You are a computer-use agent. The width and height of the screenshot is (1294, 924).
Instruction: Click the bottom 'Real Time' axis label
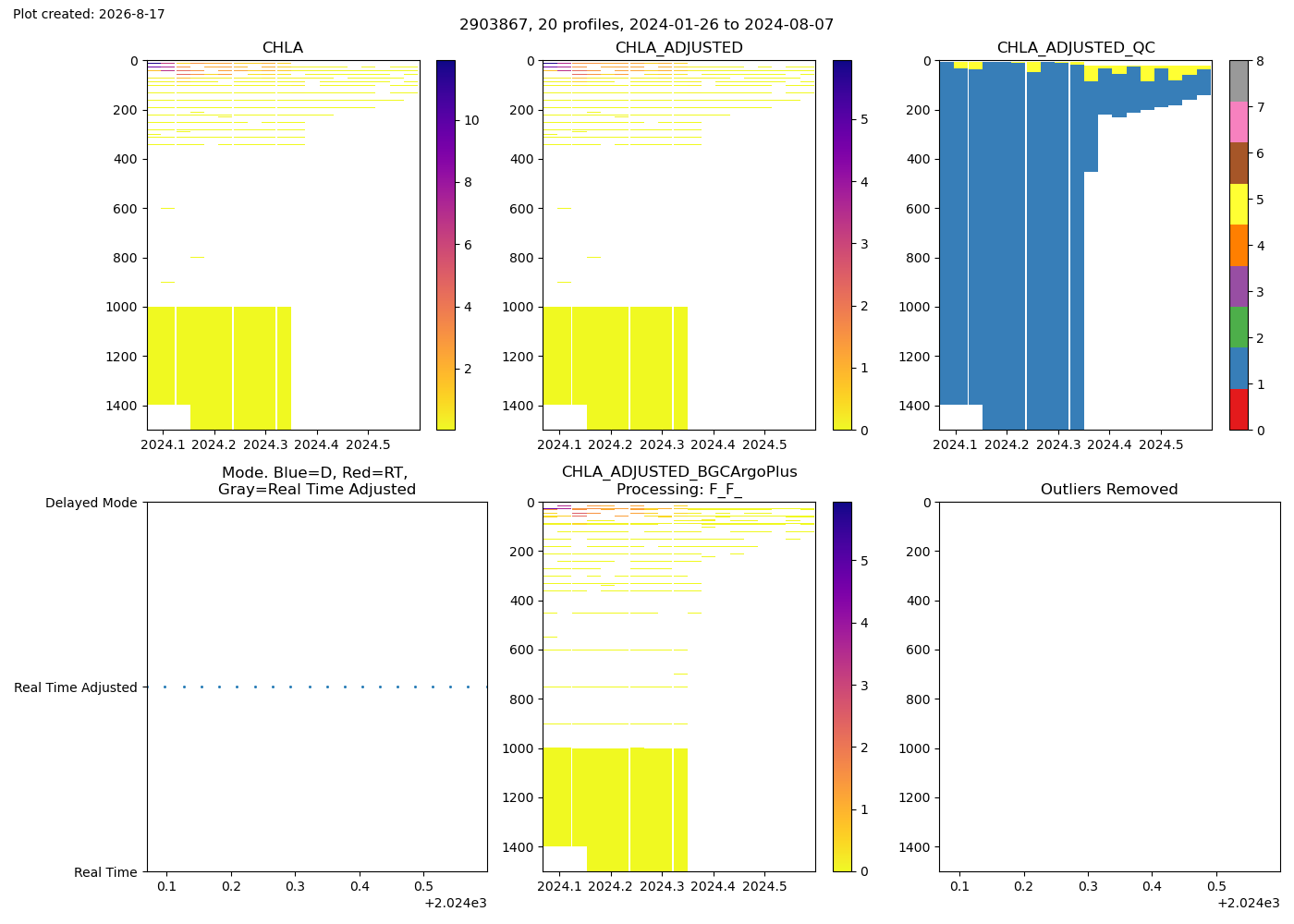click(105, 872)
